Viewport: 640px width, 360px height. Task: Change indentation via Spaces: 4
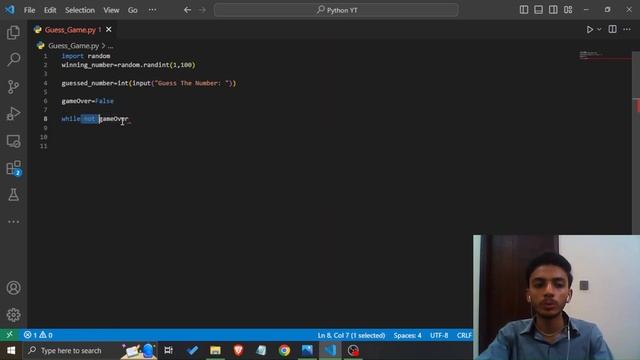[x=407, y=335]
